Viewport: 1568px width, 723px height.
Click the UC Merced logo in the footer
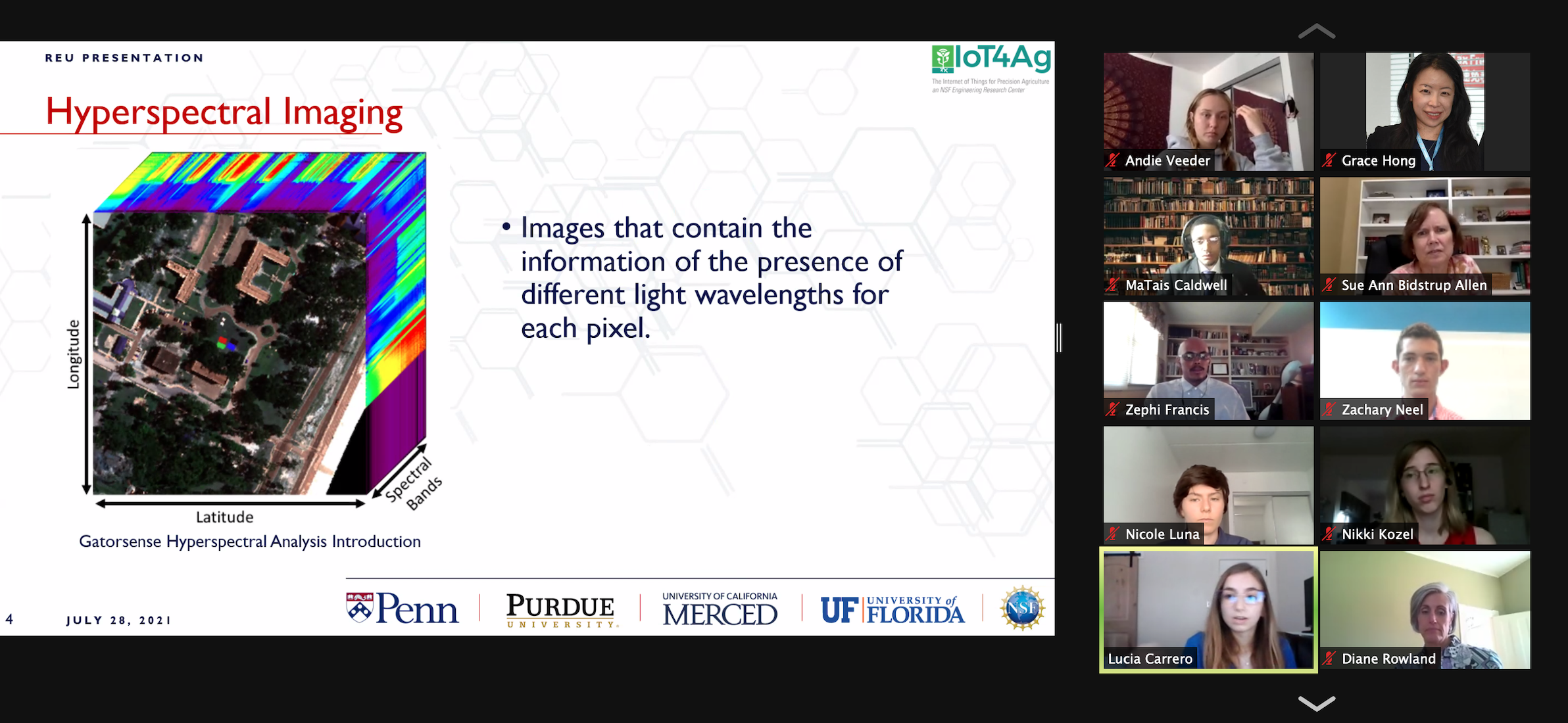[720, 609]
